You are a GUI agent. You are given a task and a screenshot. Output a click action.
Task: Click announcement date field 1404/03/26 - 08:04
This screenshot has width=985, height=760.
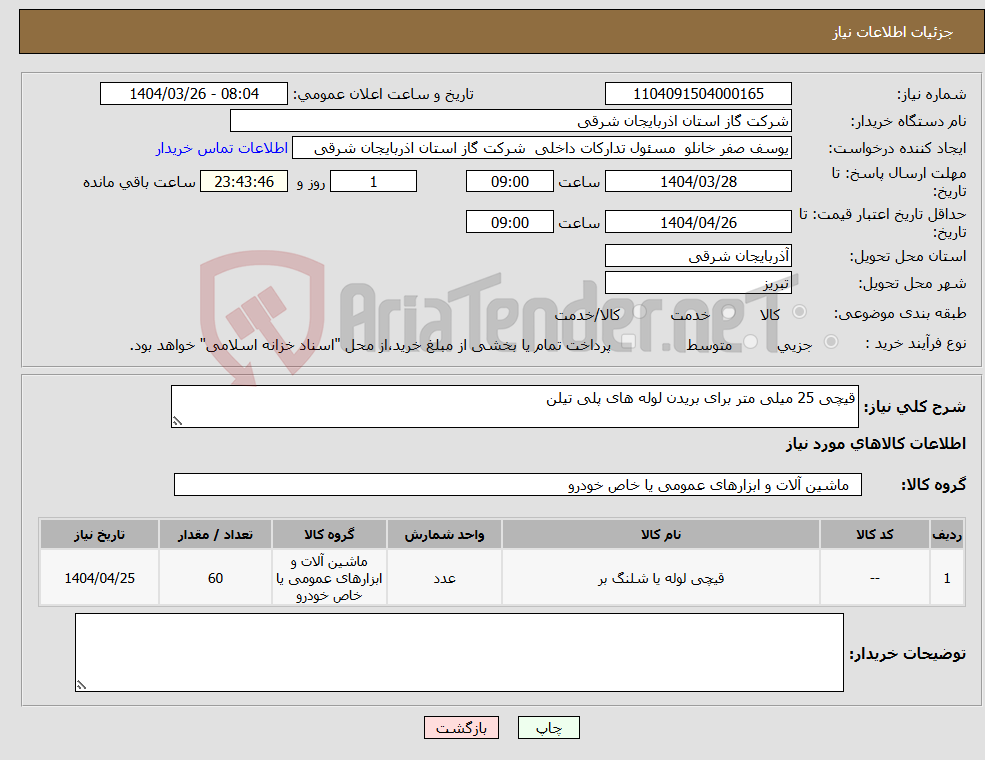193,94
